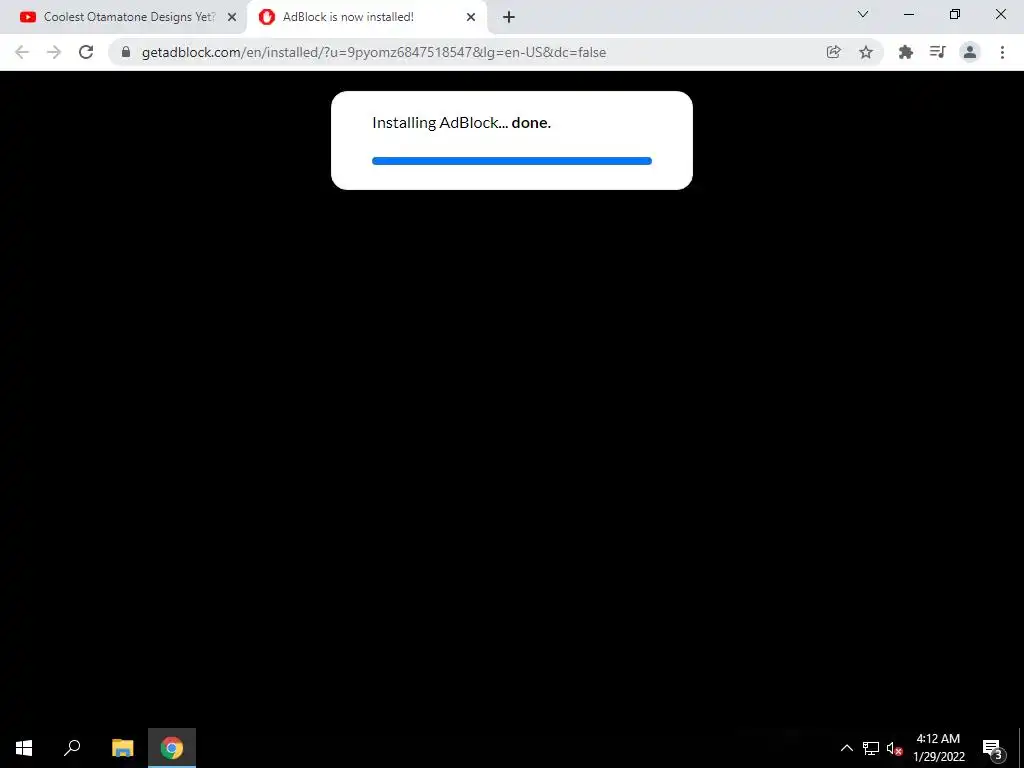Restore down the Chrome window
The width and height of the screenshot is (1024, 768).
point(955,14)
